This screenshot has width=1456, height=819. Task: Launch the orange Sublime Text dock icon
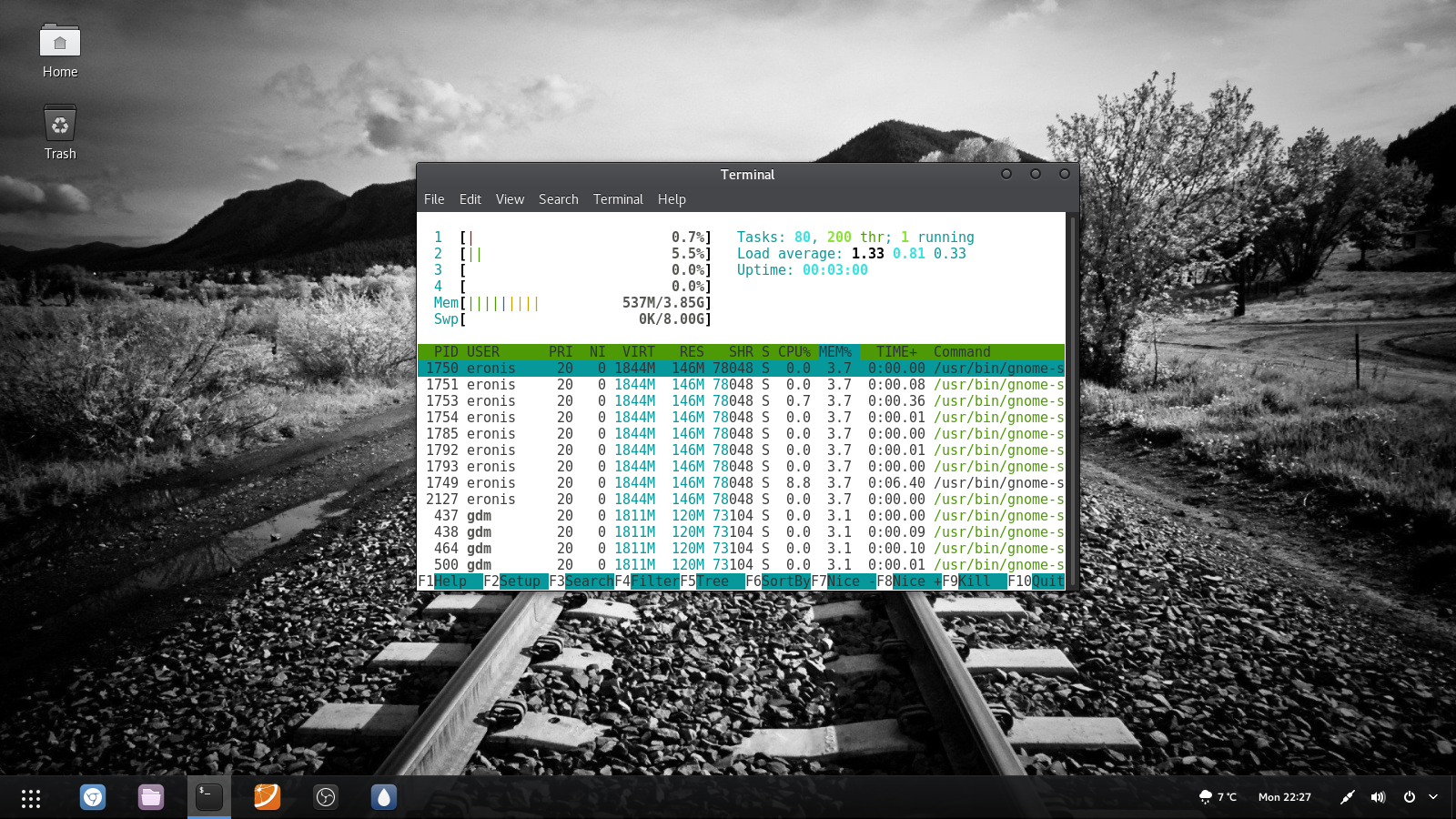[x=268, y=798]
